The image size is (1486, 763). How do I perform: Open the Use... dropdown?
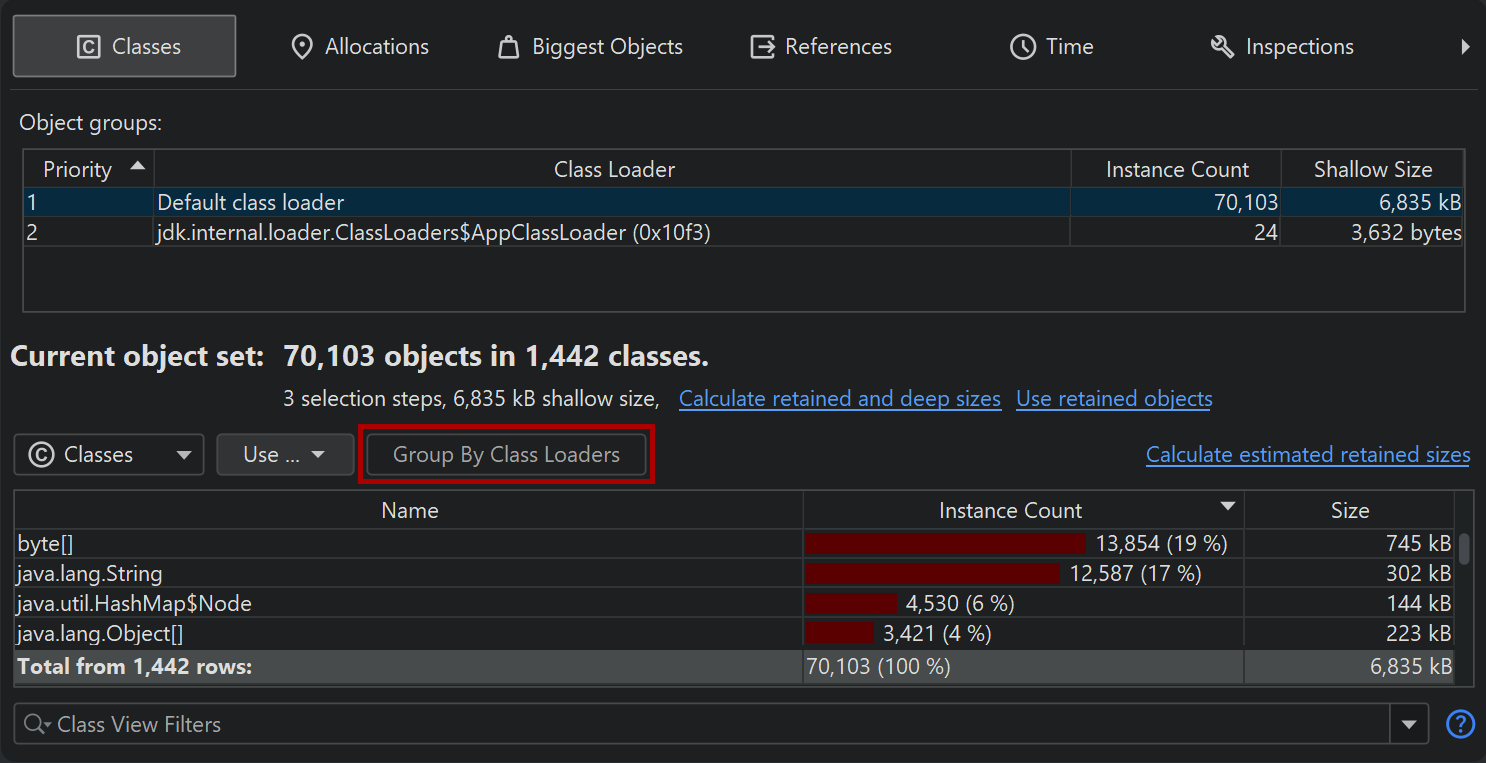pos(285,455)
